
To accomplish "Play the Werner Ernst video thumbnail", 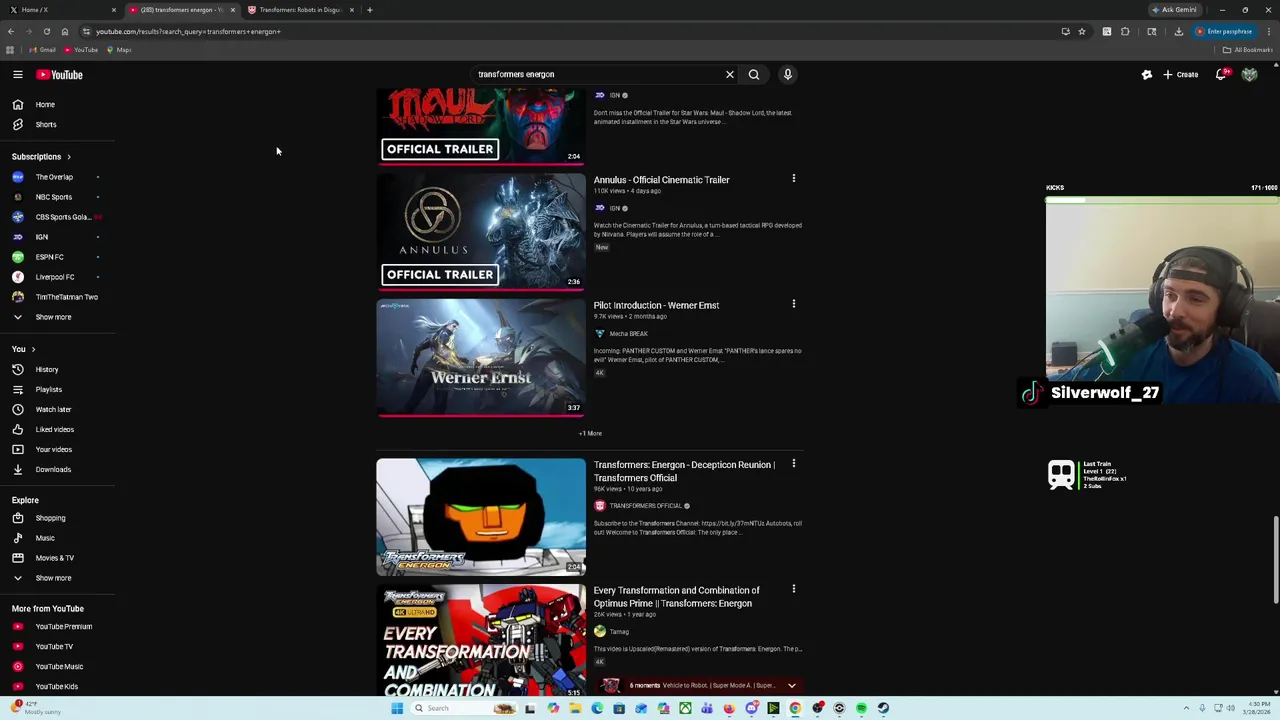I will pyautogui.click(x=481, y=357).
